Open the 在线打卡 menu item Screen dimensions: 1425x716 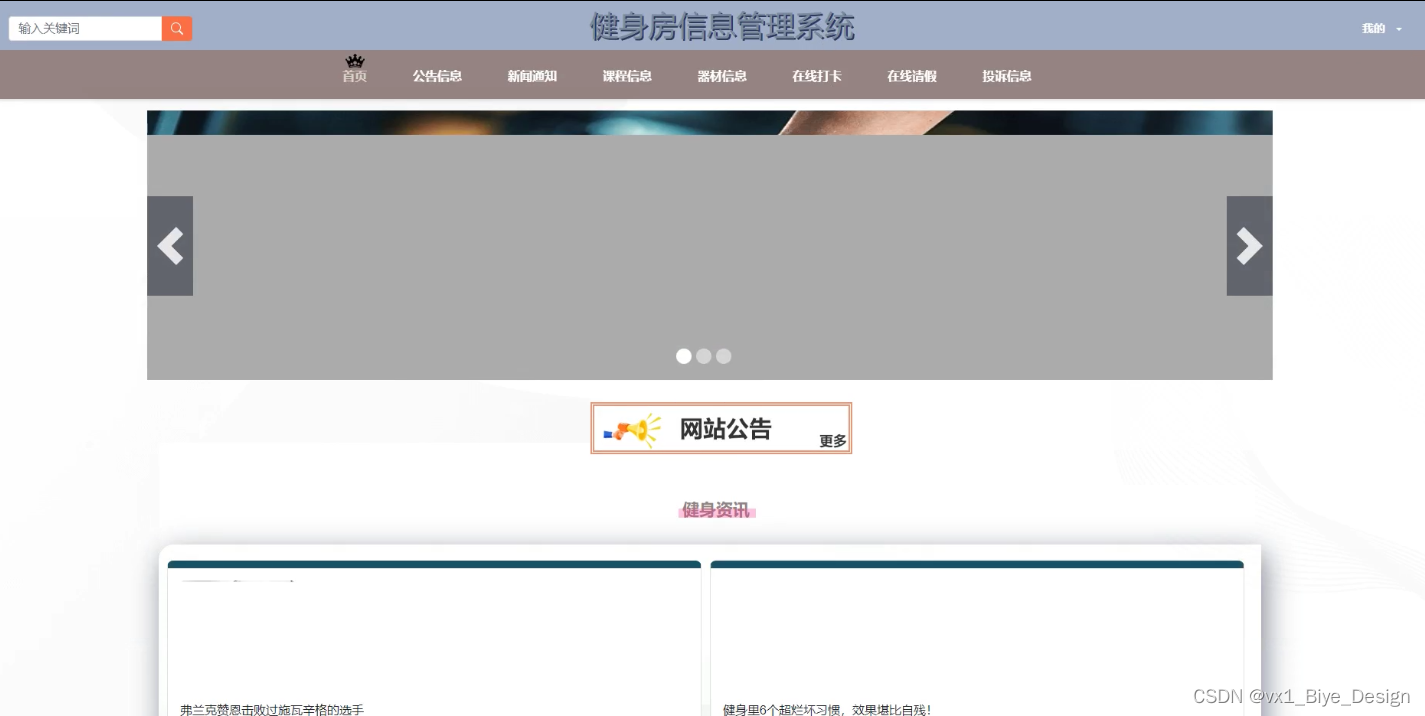click(817, 76)
